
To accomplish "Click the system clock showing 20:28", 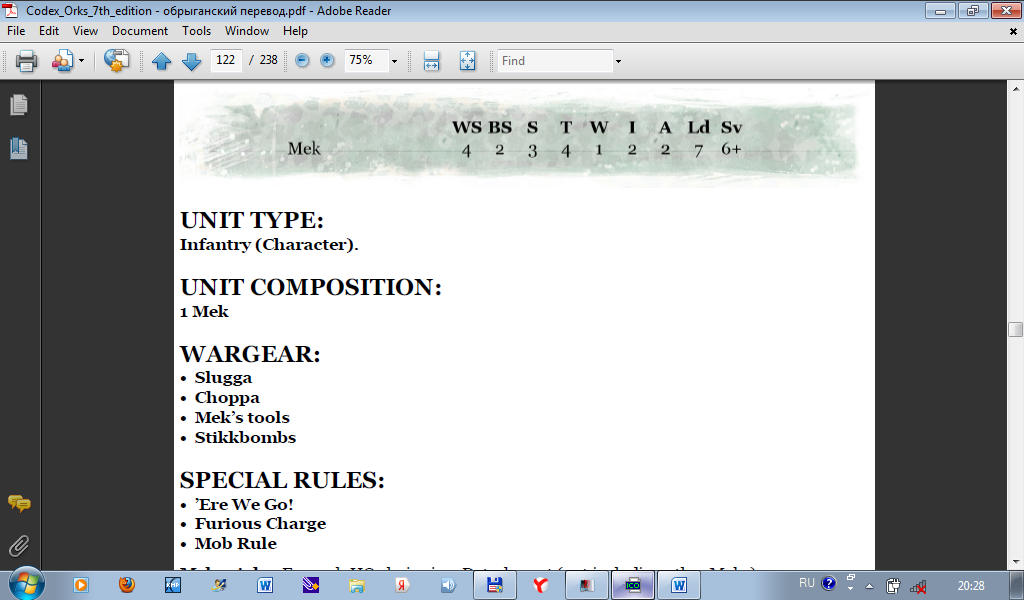I will (x=971, y=586).
